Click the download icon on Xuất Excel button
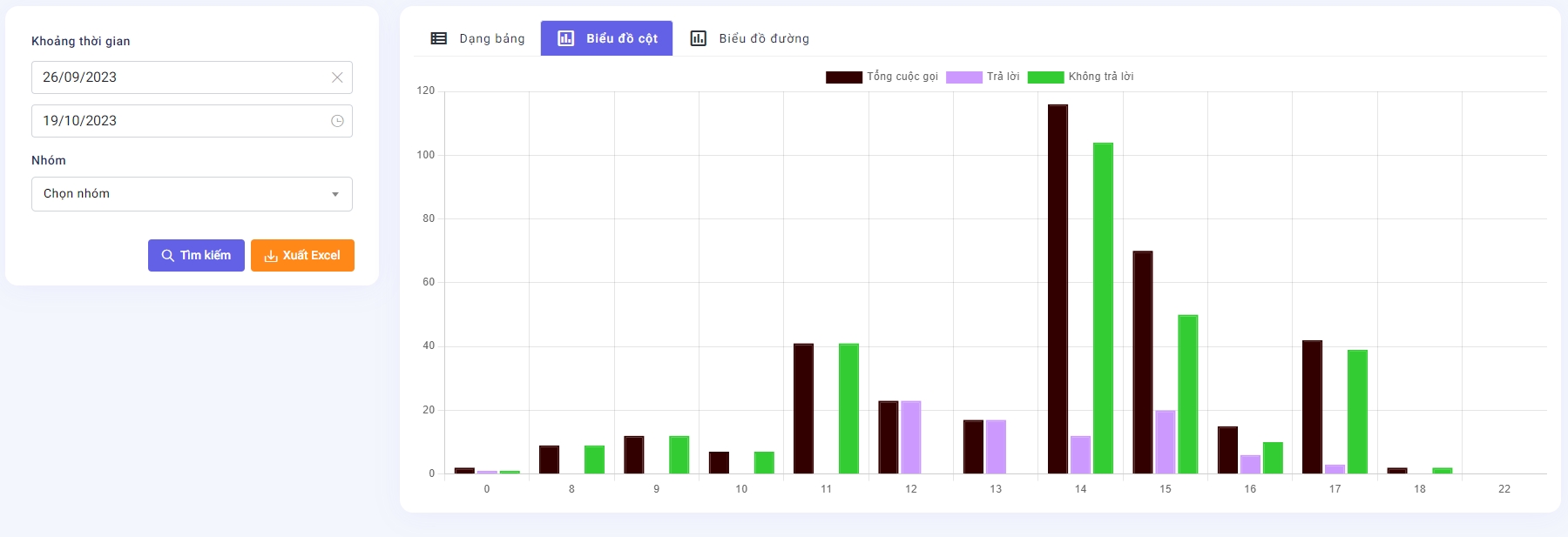The width and height of the screenshot is (1568, 537). 271,256
